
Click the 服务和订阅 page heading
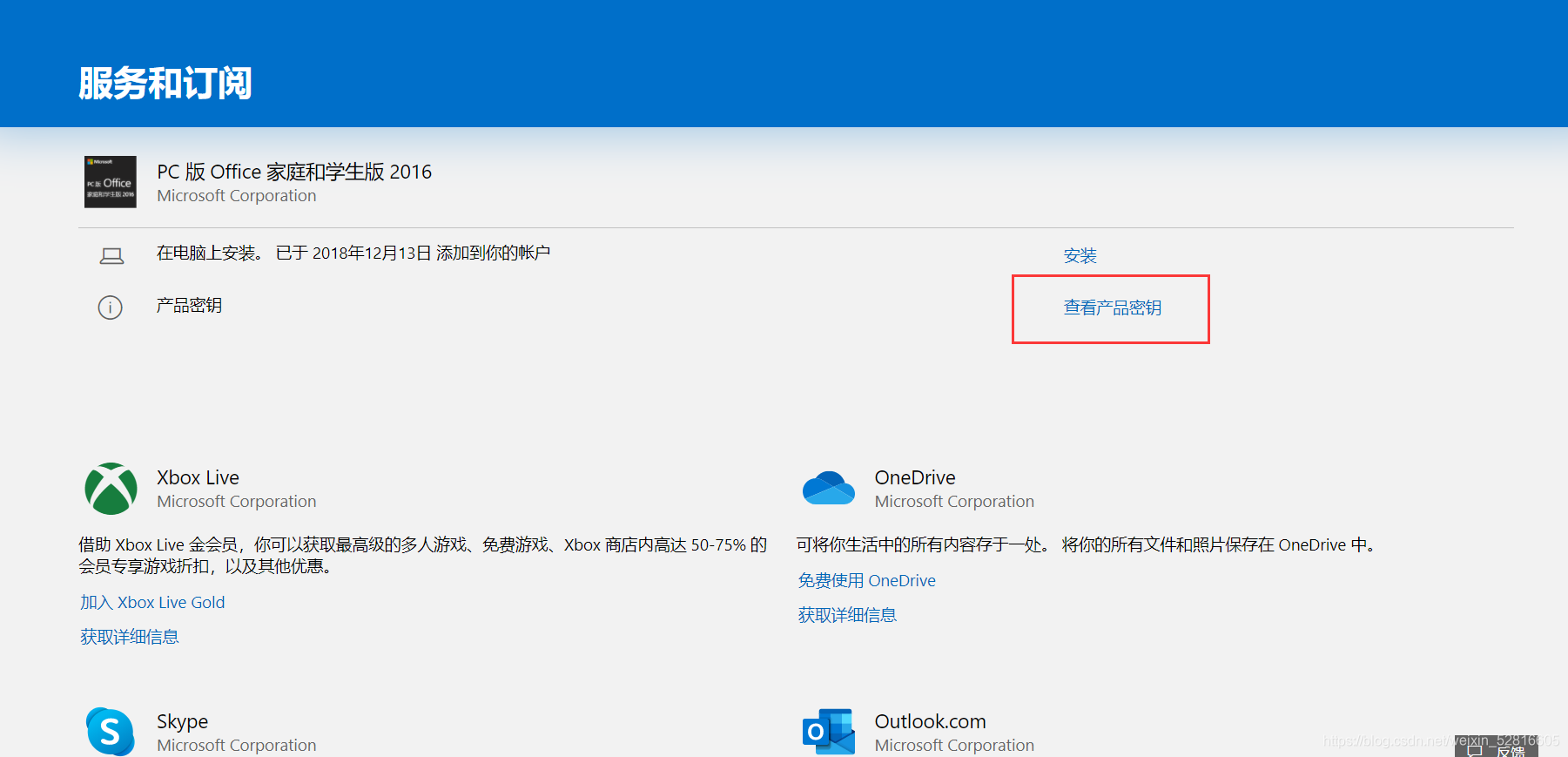165,84
